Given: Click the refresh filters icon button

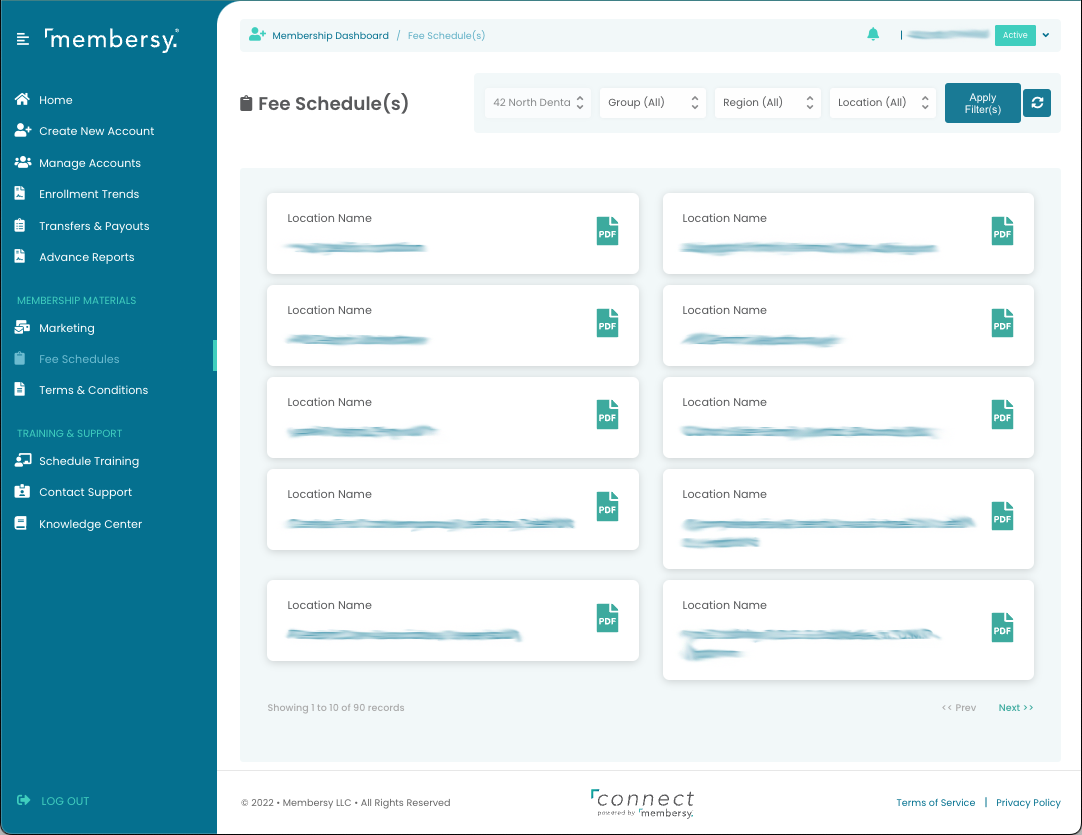Looking at the screenshot, I should [1037, 103].
